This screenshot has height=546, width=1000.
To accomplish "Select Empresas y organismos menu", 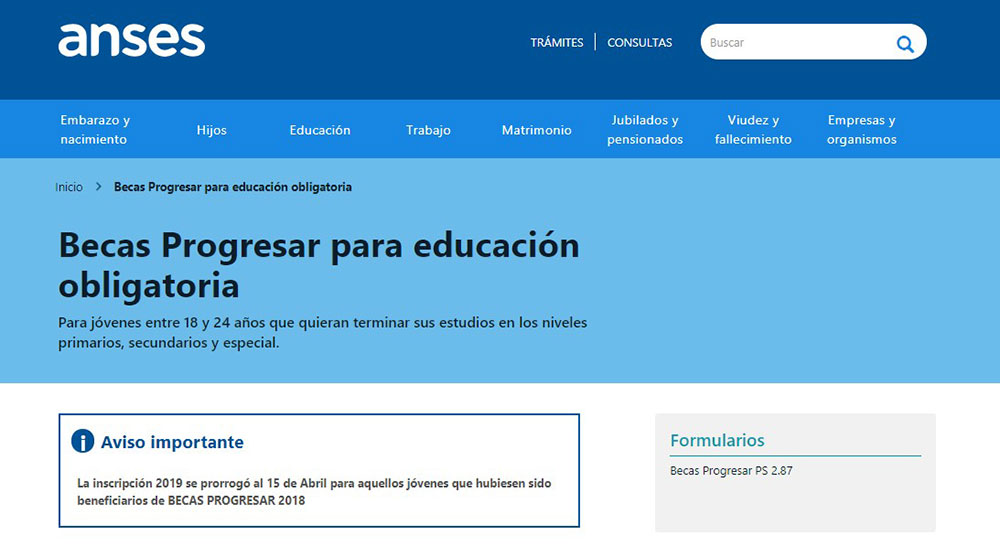I will [x=861, y=130].
